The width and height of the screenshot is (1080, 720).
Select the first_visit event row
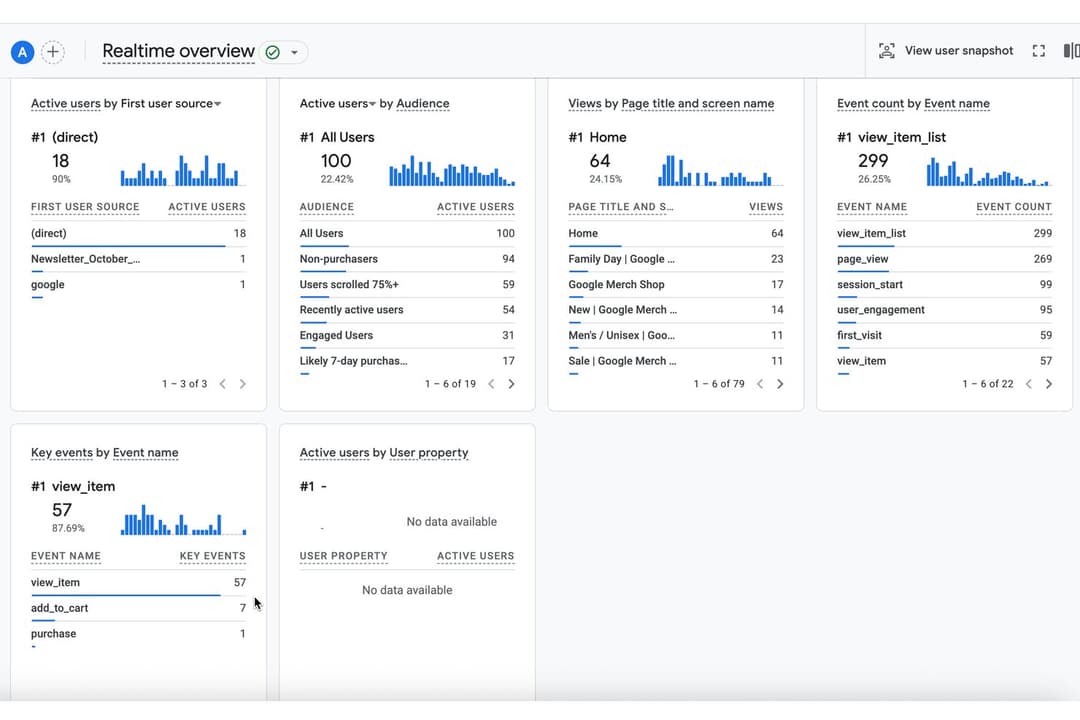coord(944,336)
